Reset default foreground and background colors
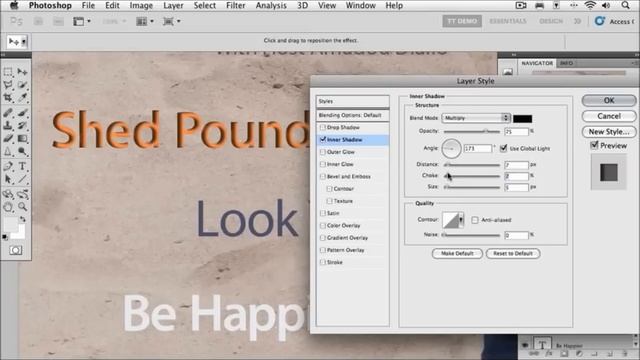The image size is (640, 360). 5,237
